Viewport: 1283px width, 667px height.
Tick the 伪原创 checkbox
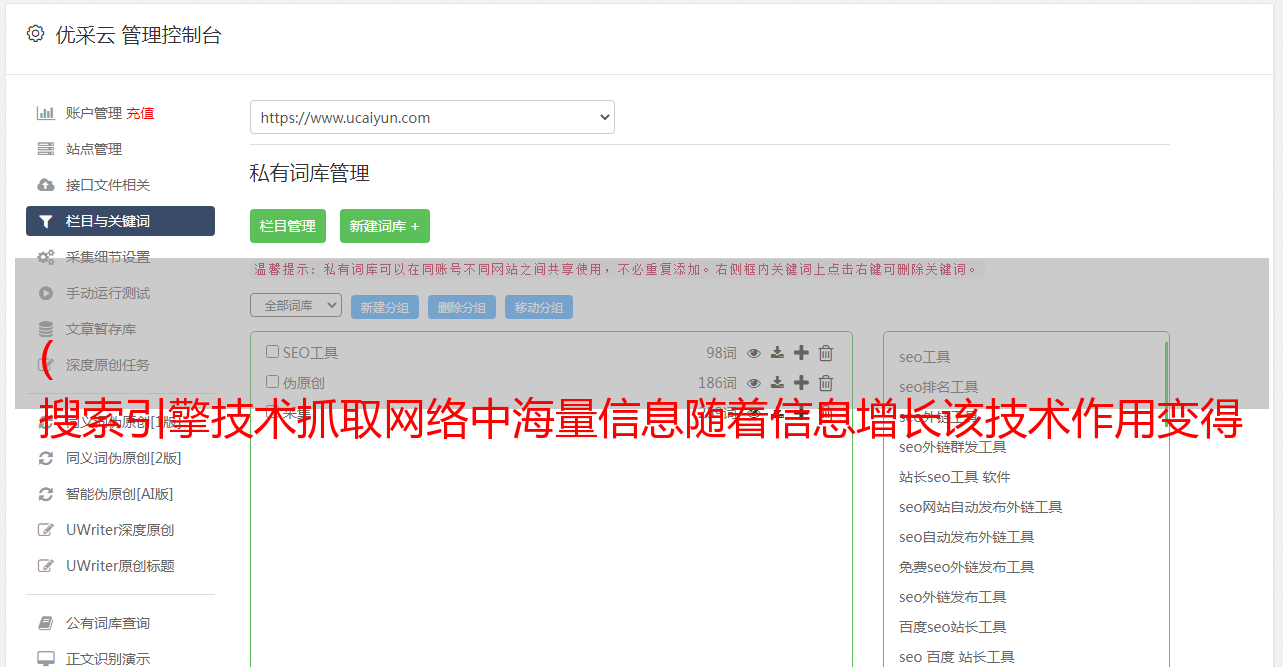pyautogui.click(x=272, y=382)
